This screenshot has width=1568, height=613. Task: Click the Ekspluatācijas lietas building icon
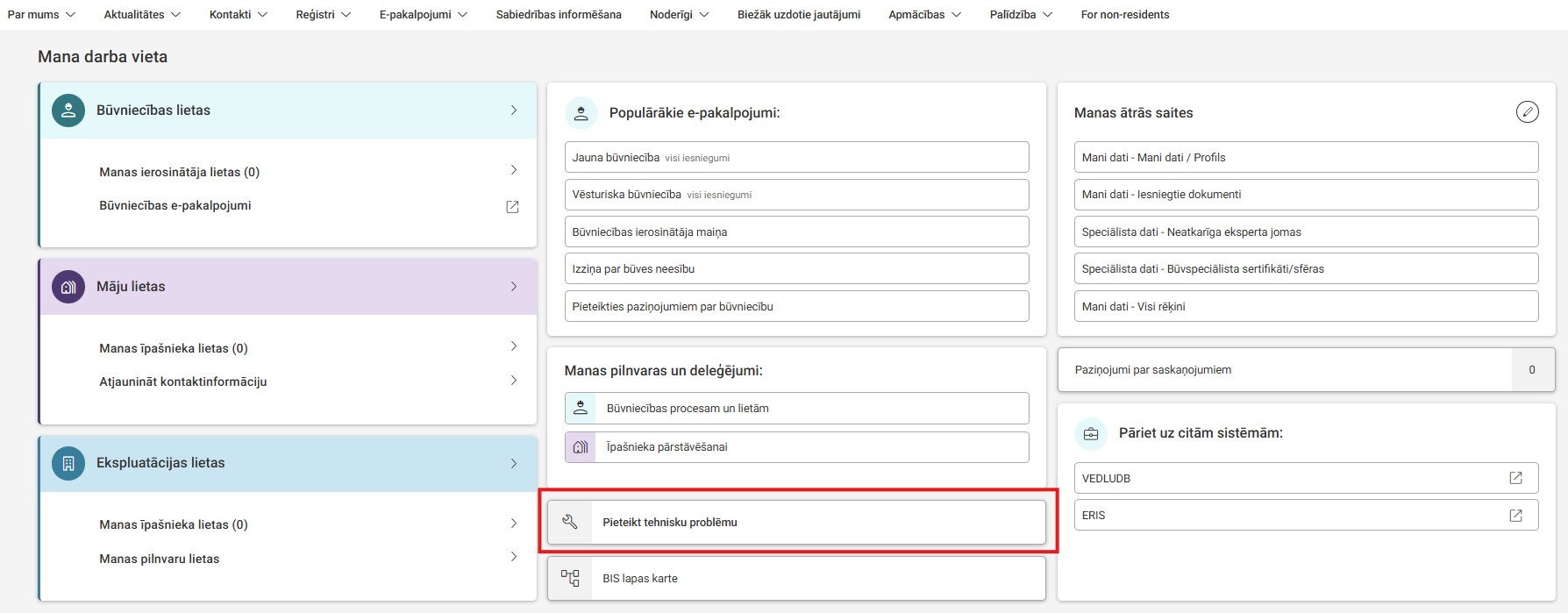coord(68,463)
